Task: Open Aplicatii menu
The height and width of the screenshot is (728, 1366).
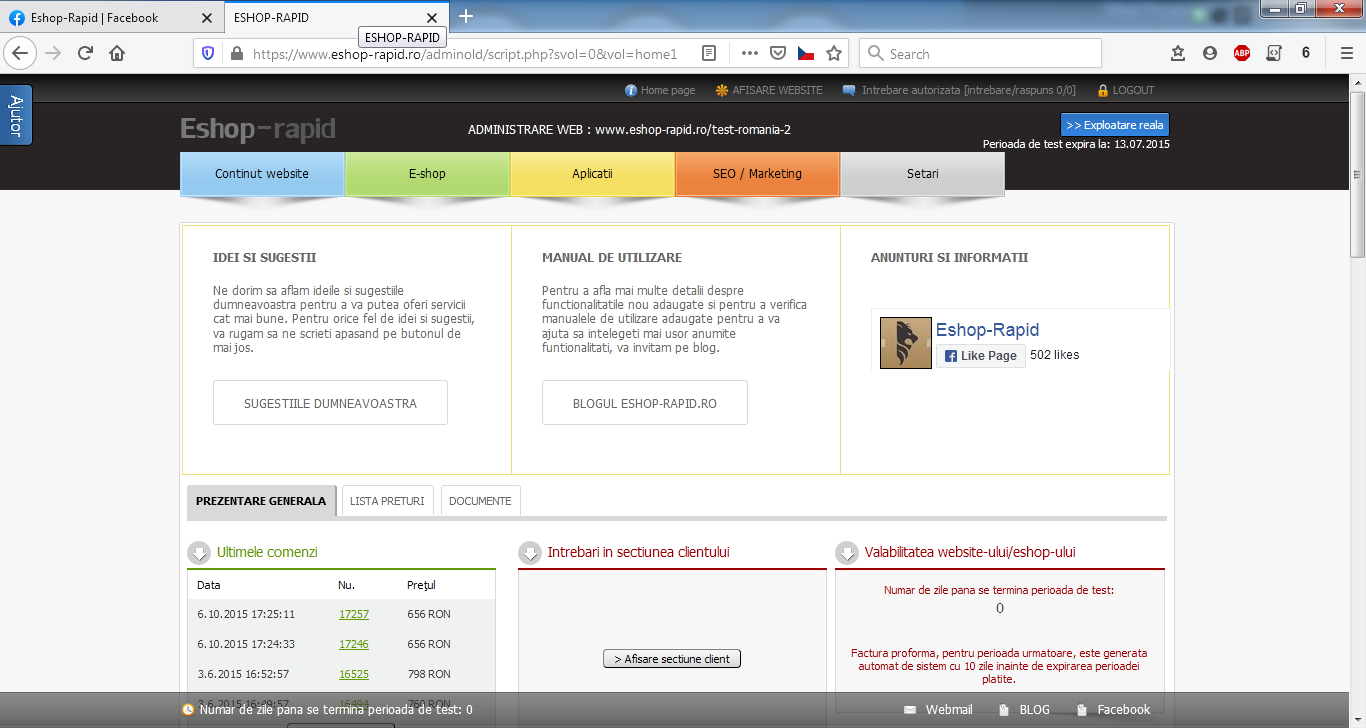Action: [592, 174]
